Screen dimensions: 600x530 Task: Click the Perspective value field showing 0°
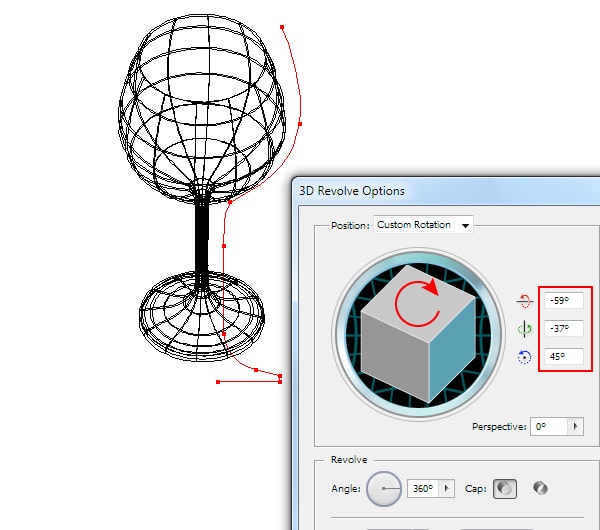(548, 427)
